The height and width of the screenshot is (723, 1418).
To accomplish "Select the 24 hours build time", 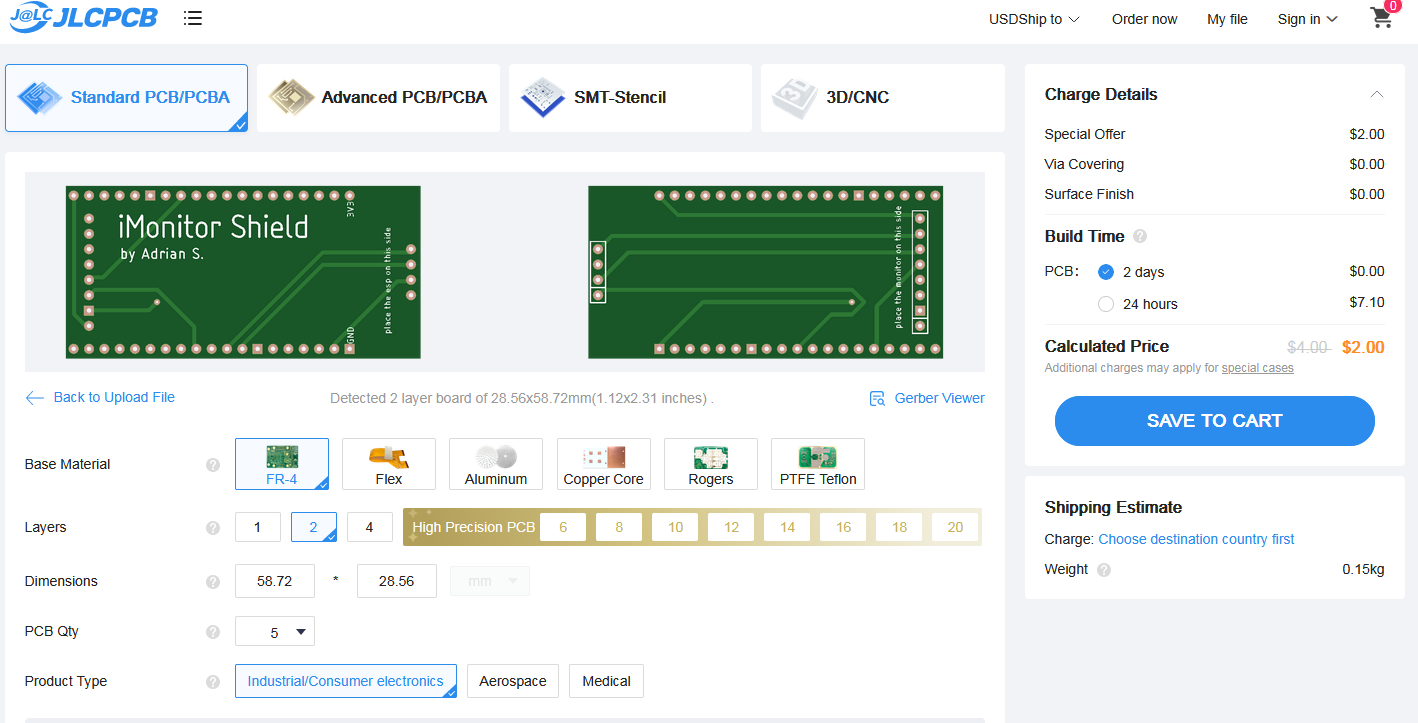I will tap(1106, 304).
